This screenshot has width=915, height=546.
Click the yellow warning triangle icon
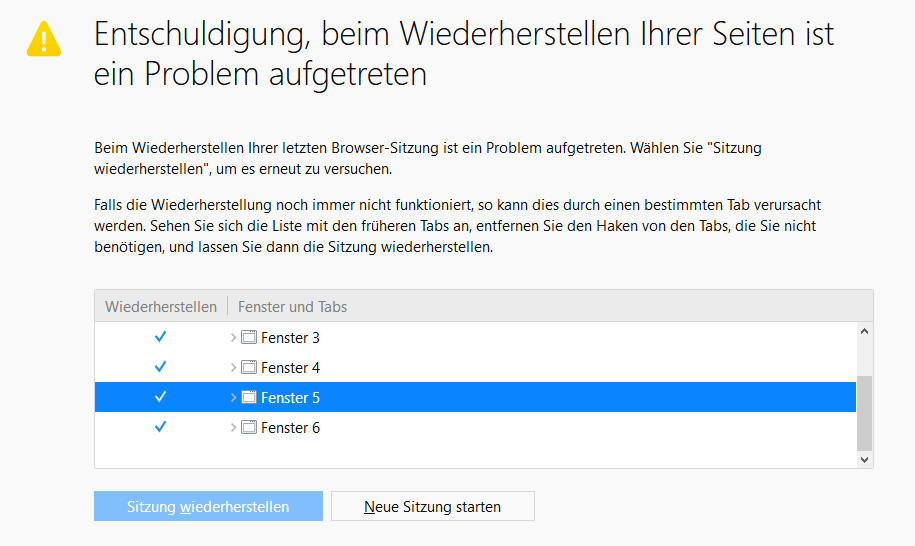click(x=44, y=38)
